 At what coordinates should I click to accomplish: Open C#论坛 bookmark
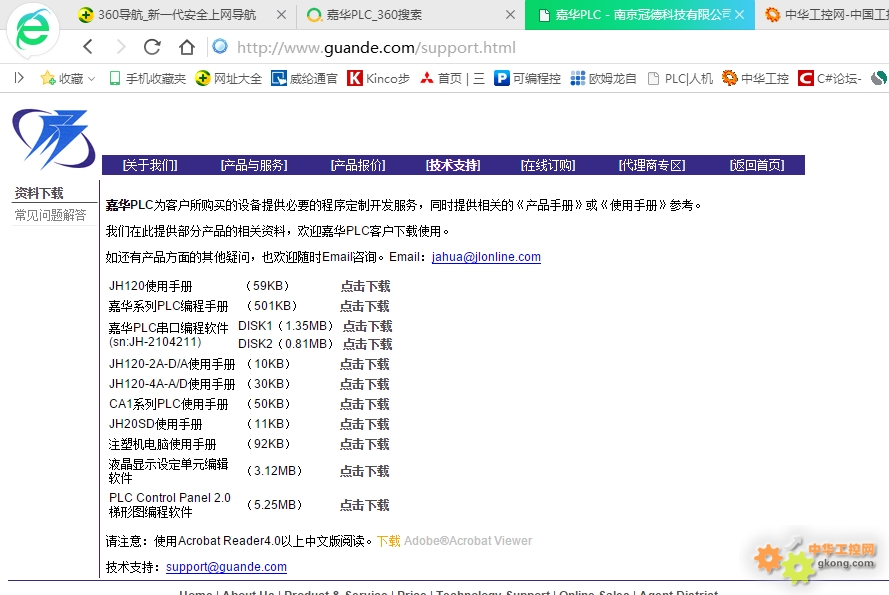(830, 78)
